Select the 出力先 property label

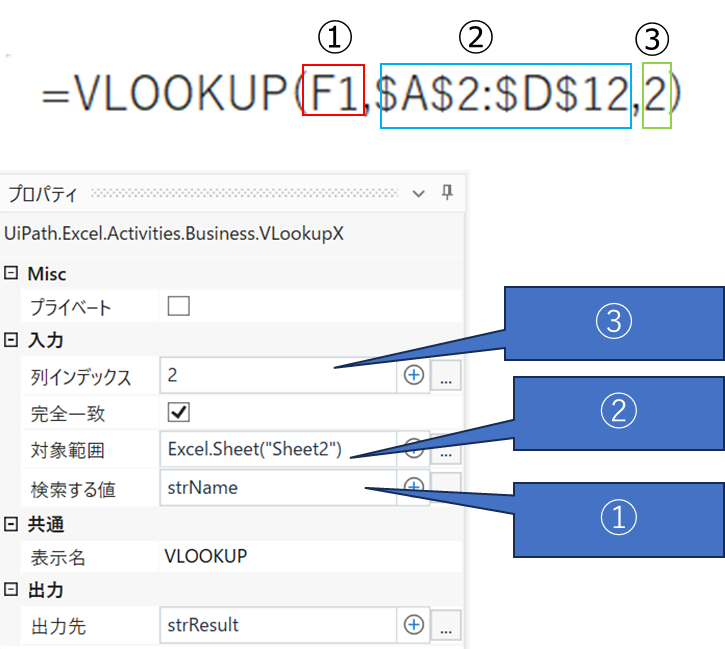pyautogui.click(x=58, y=626)
